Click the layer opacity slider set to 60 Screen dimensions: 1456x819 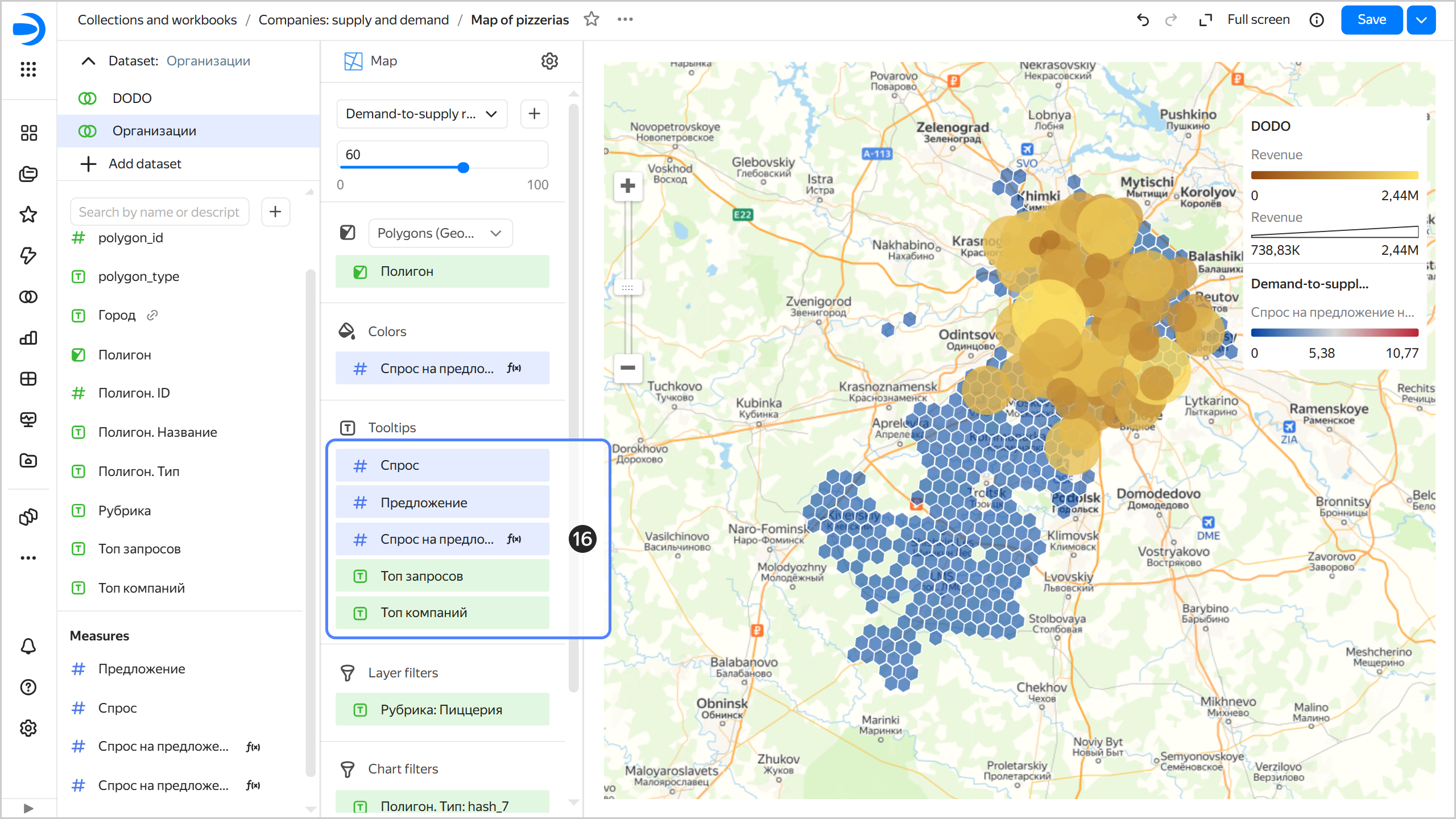464,167
